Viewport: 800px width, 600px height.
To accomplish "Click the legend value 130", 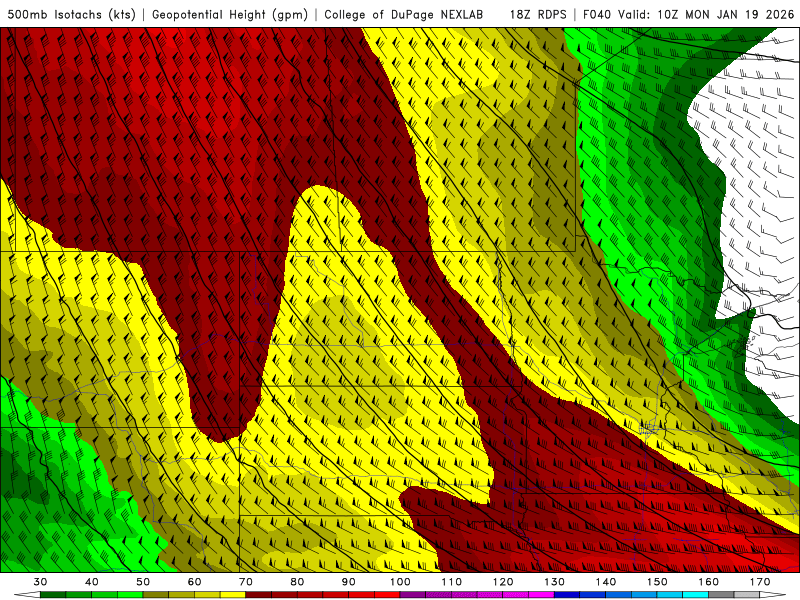I will (x=555, y=582).
